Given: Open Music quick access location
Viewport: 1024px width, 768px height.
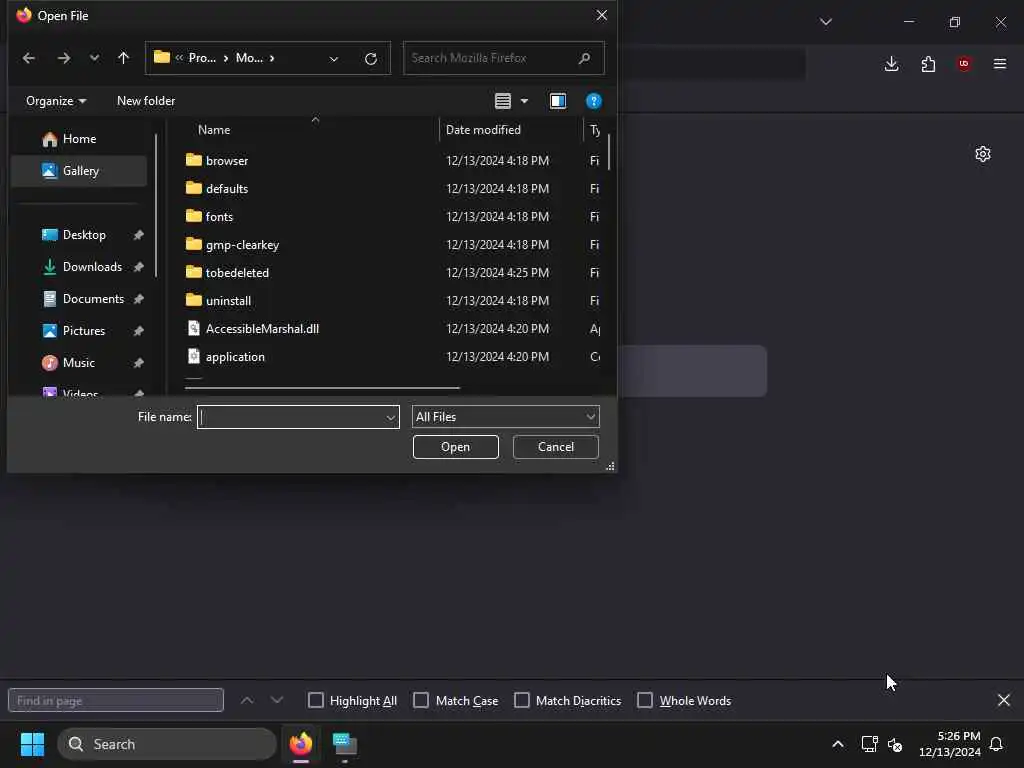Looking at the screenshot, I should click(x=78, y=362).
